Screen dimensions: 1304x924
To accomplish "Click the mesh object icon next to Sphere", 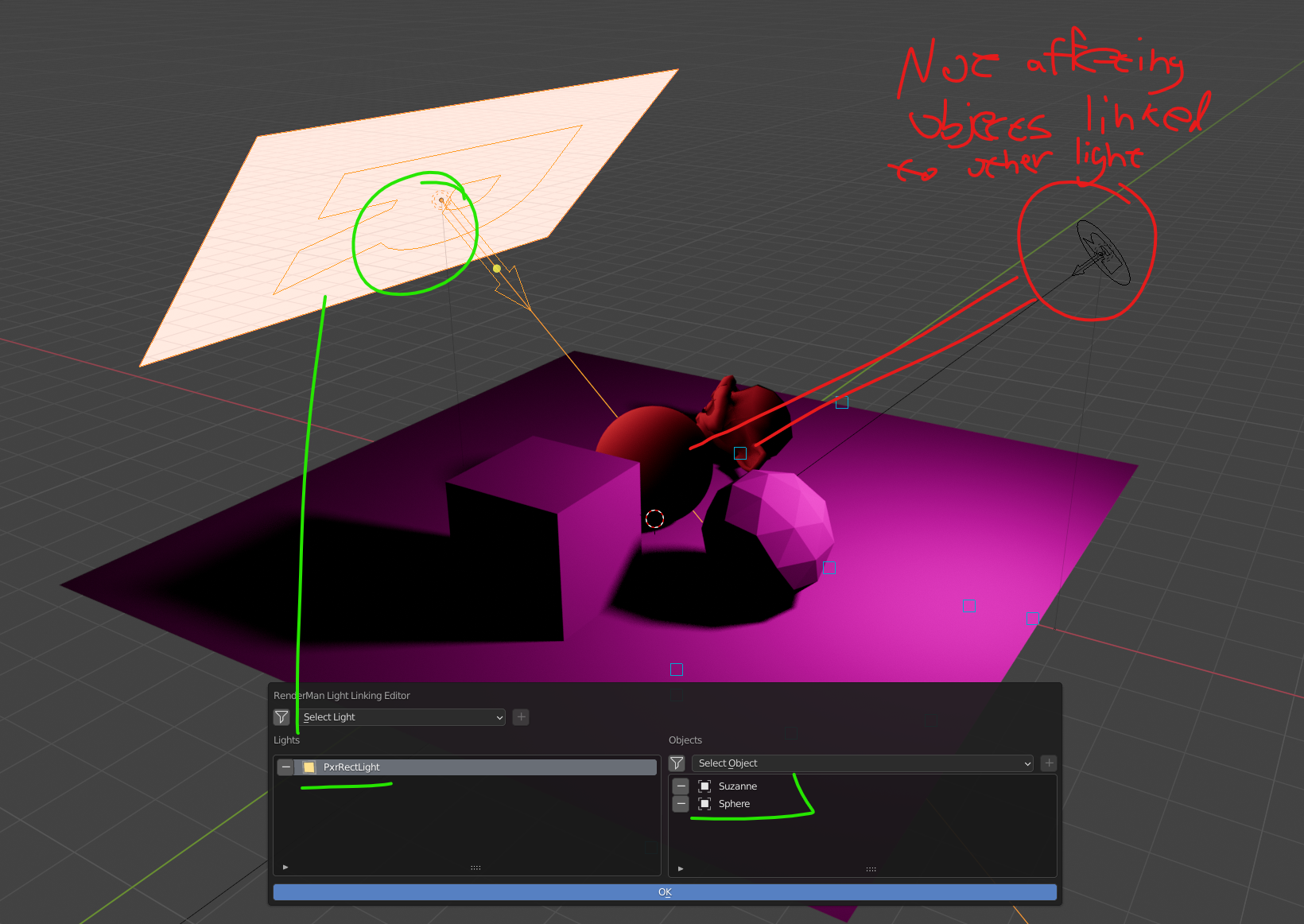I will [704, 804].
